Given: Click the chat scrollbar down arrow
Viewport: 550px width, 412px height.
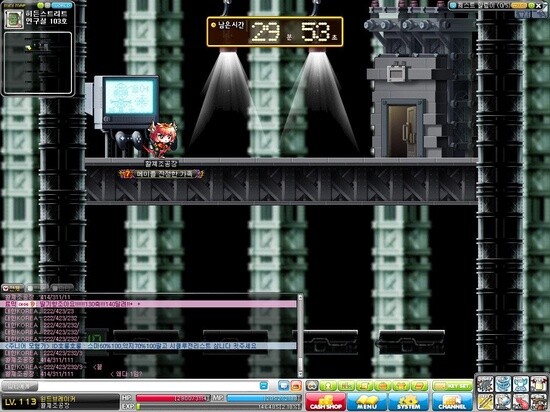Looking at the screenshot, I should tap(300, 374).
